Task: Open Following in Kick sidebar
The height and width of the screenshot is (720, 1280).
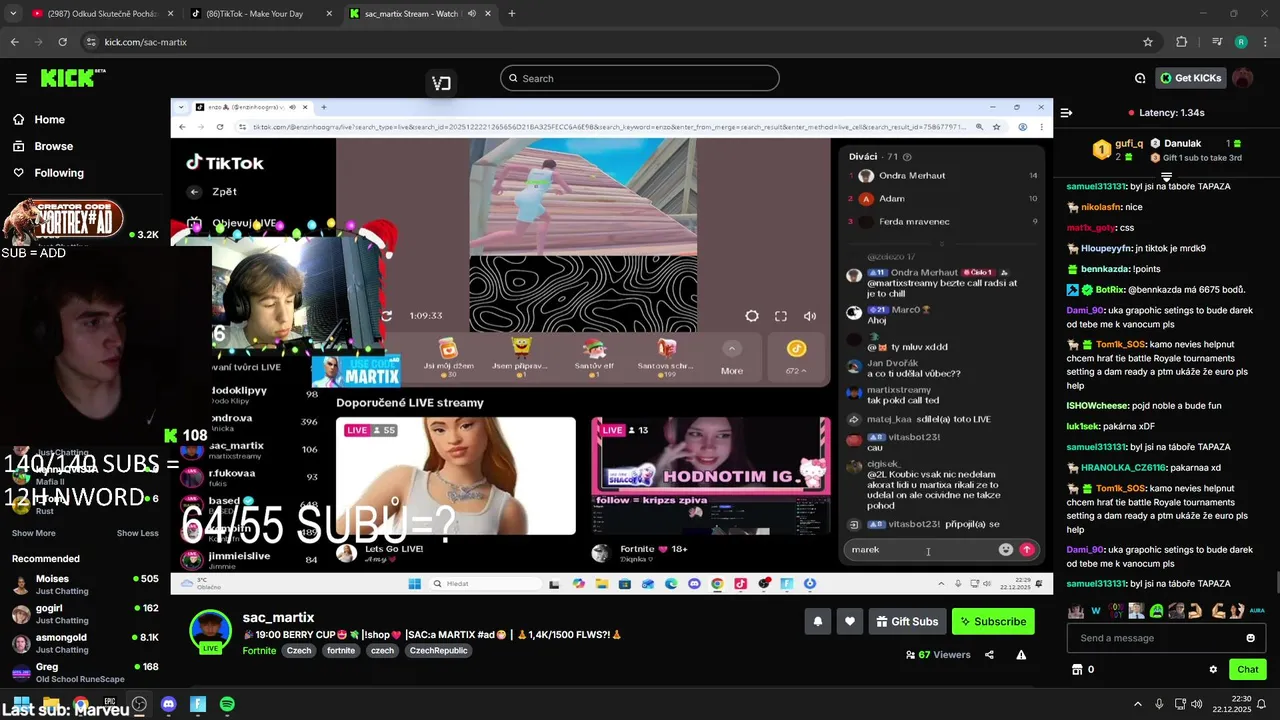Action: [59, 173]
